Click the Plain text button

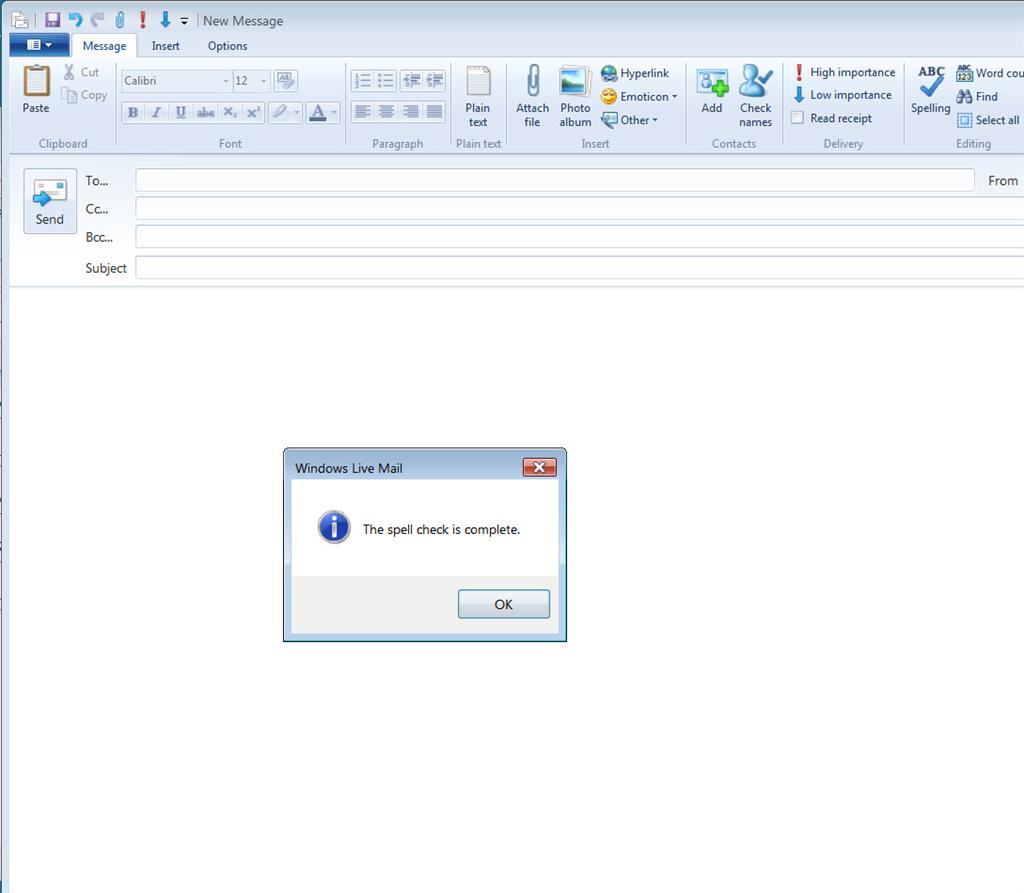click(478, 96)
